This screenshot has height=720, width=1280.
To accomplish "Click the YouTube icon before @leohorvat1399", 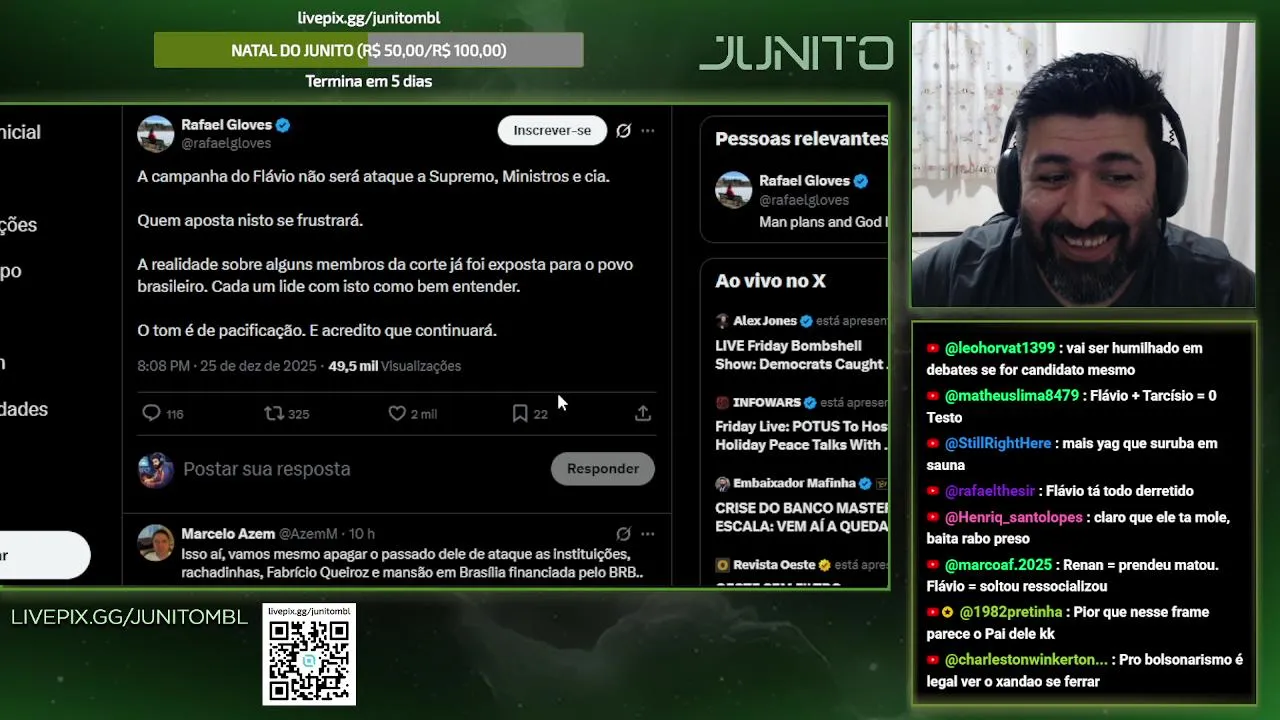I will (933, 348).
